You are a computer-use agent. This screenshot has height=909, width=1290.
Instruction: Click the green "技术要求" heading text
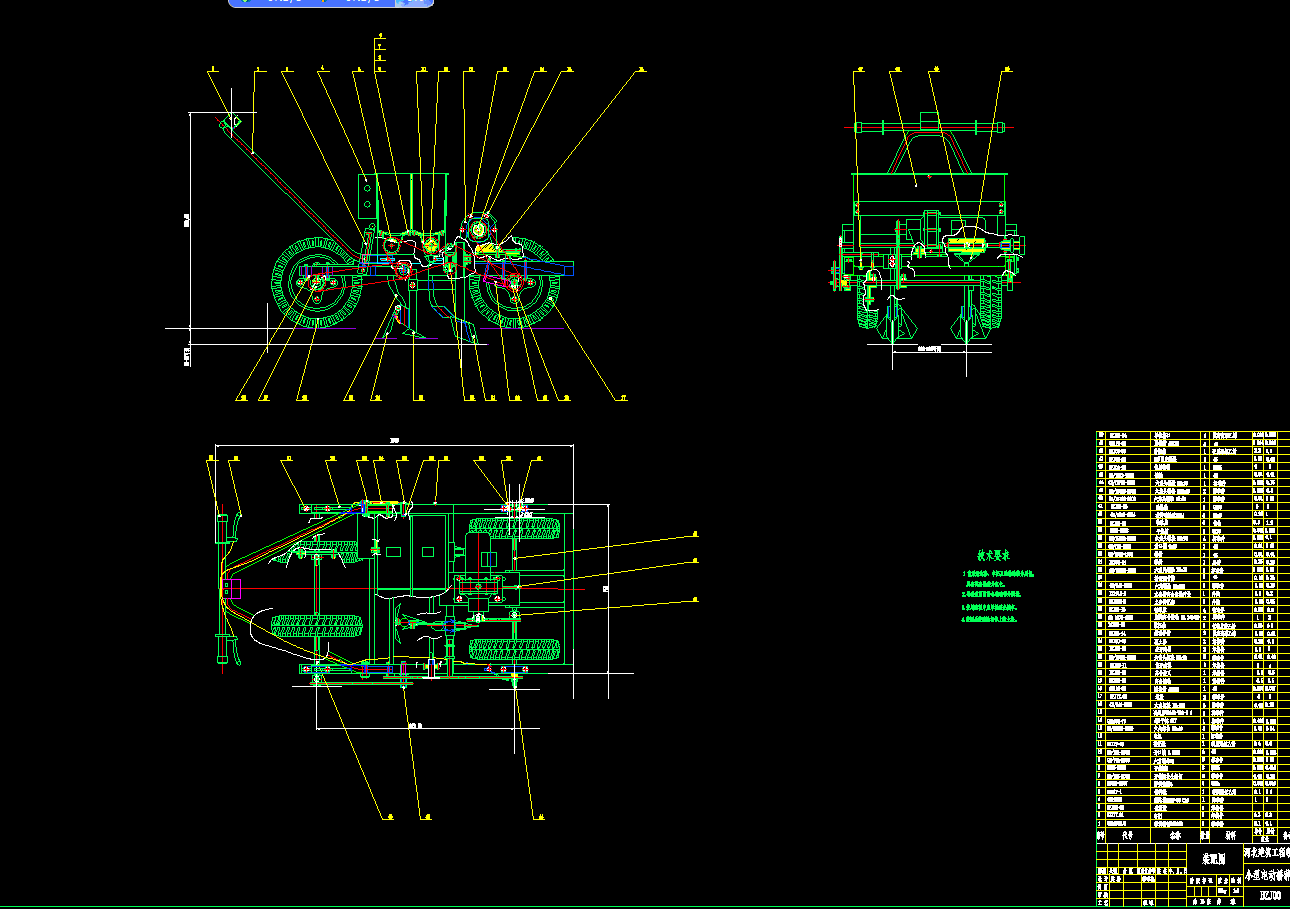pyautogui.click(x=994, y=555)
